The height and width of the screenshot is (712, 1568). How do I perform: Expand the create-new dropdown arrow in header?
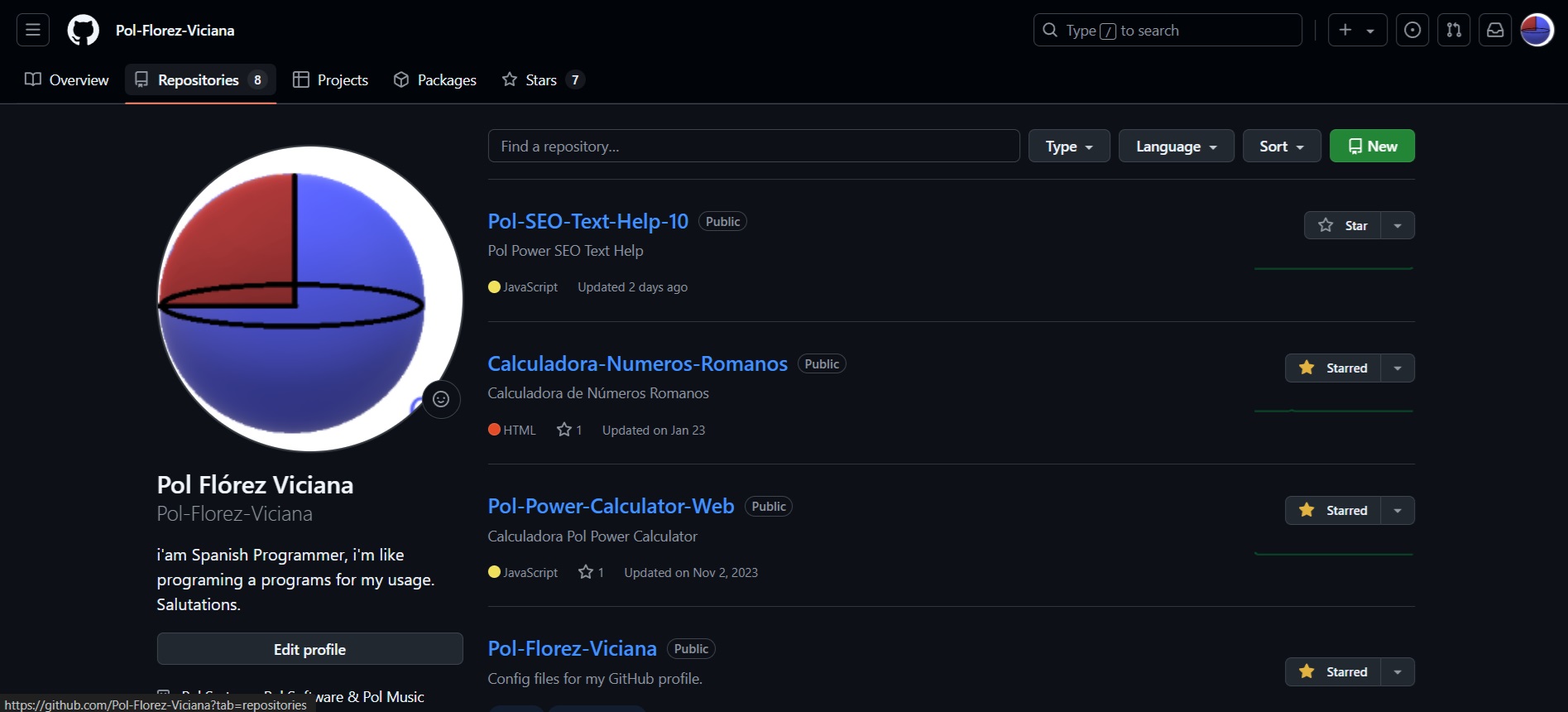[x=1370, y=31]
